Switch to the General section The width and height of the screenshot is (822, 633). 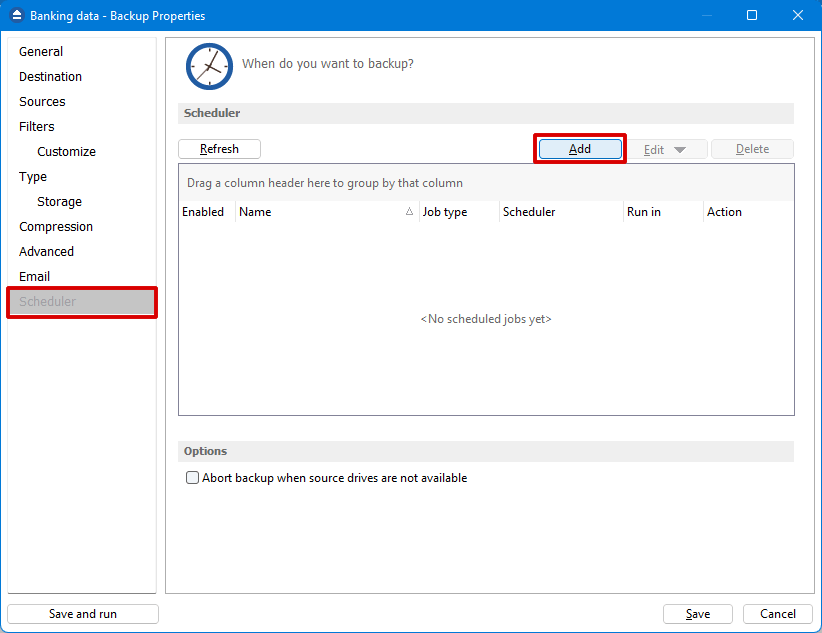41,51
